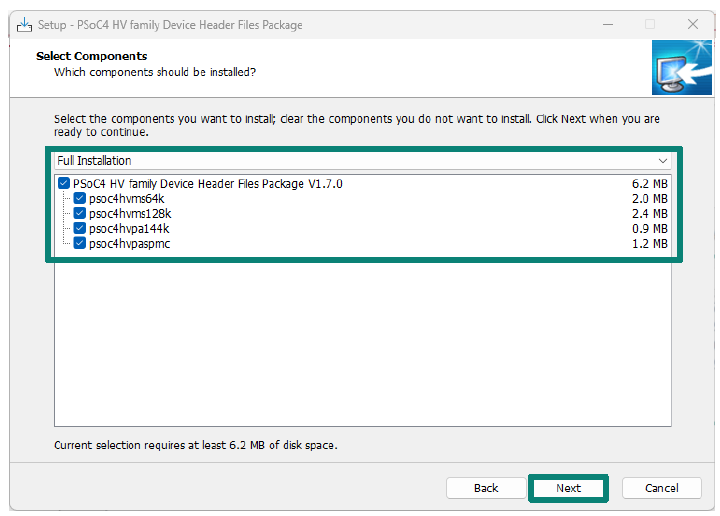Close the setup window
The width and height of the screenshot is (720, 516).
[693, 24]
